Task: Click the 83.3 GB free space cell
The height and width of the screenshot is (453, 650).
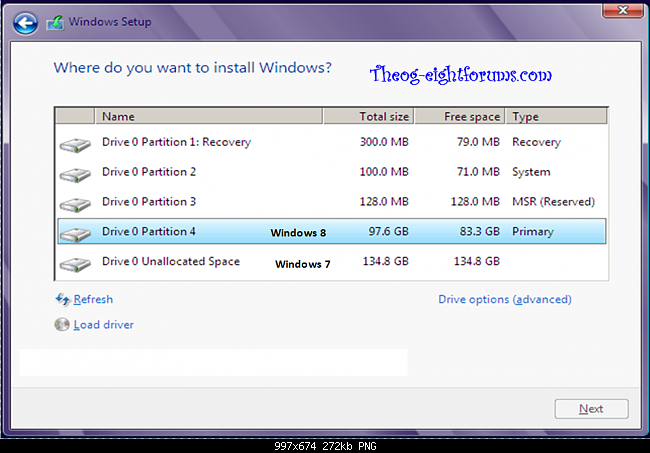Action: pyautogui.click(x=480, y=231)
